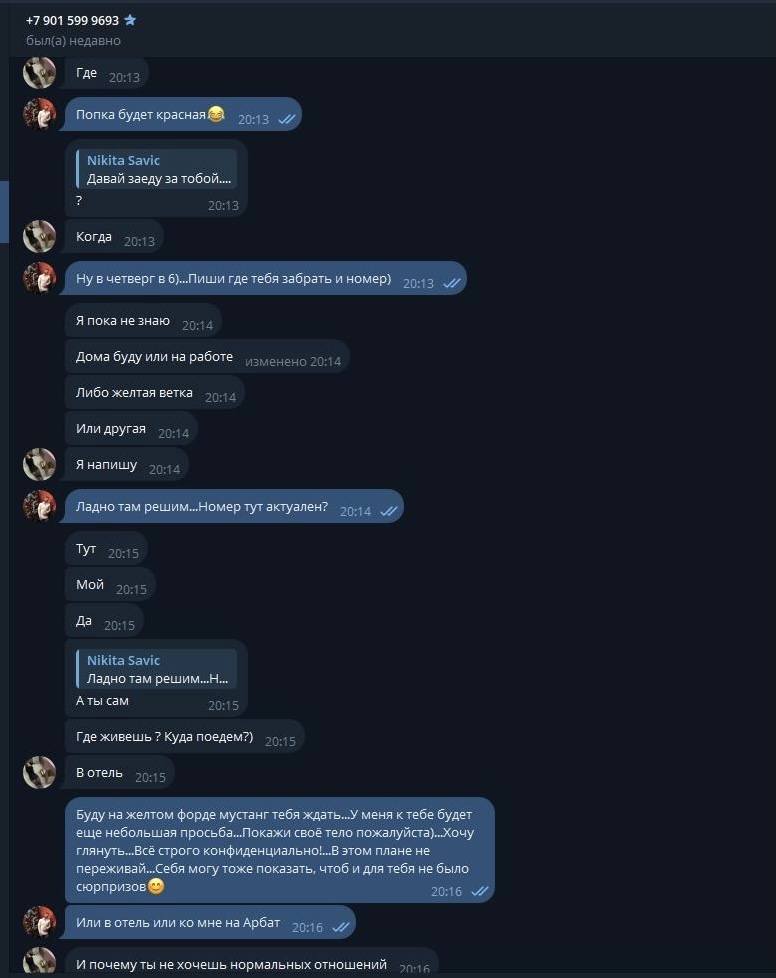The image size is (776, 978).
Task: Open avatar next to the "В отель" message
Action: click(x=40, y=772)
